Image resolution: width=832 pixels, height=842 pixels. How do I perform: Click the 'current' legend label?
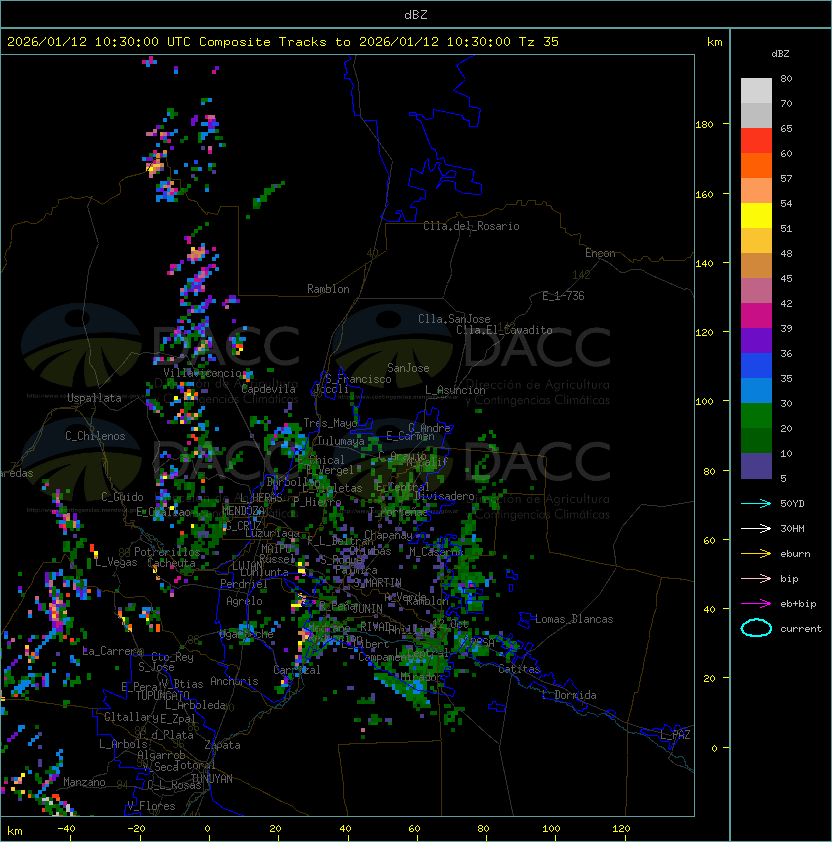[801, 629]
